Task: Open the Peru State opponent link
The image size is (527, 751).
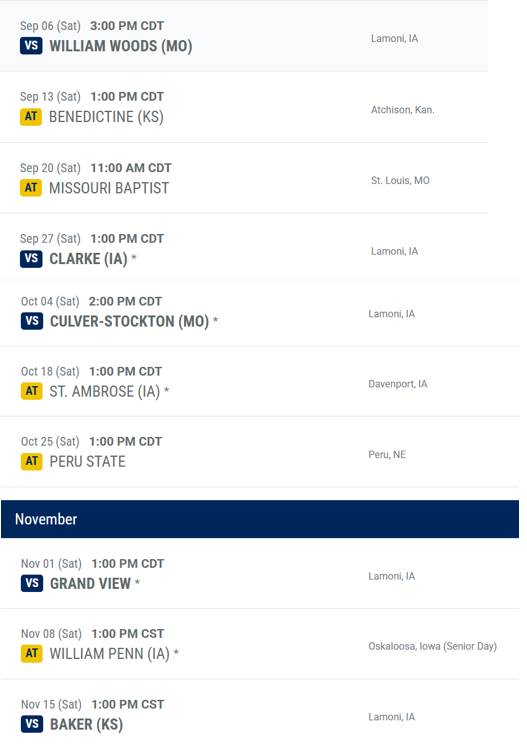Action: (87, 461)
